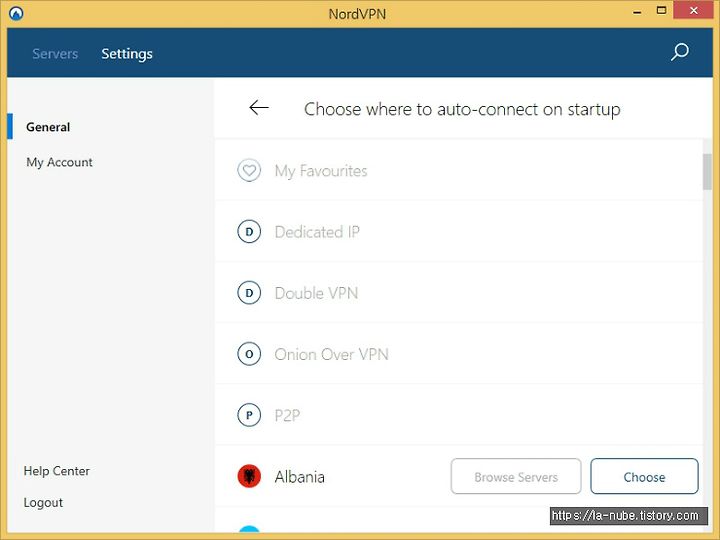Open the Help Center link

click(56, 471)
